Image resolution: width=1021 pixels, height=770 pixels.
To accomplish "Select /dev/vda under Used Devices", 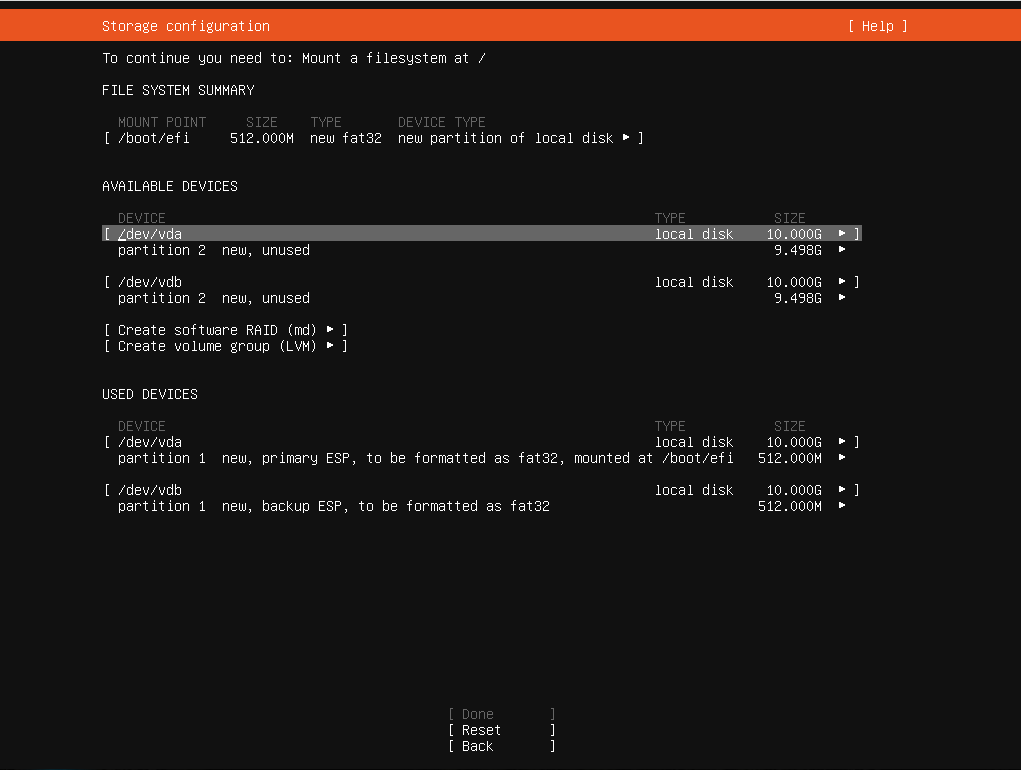I will coord(150,442).
